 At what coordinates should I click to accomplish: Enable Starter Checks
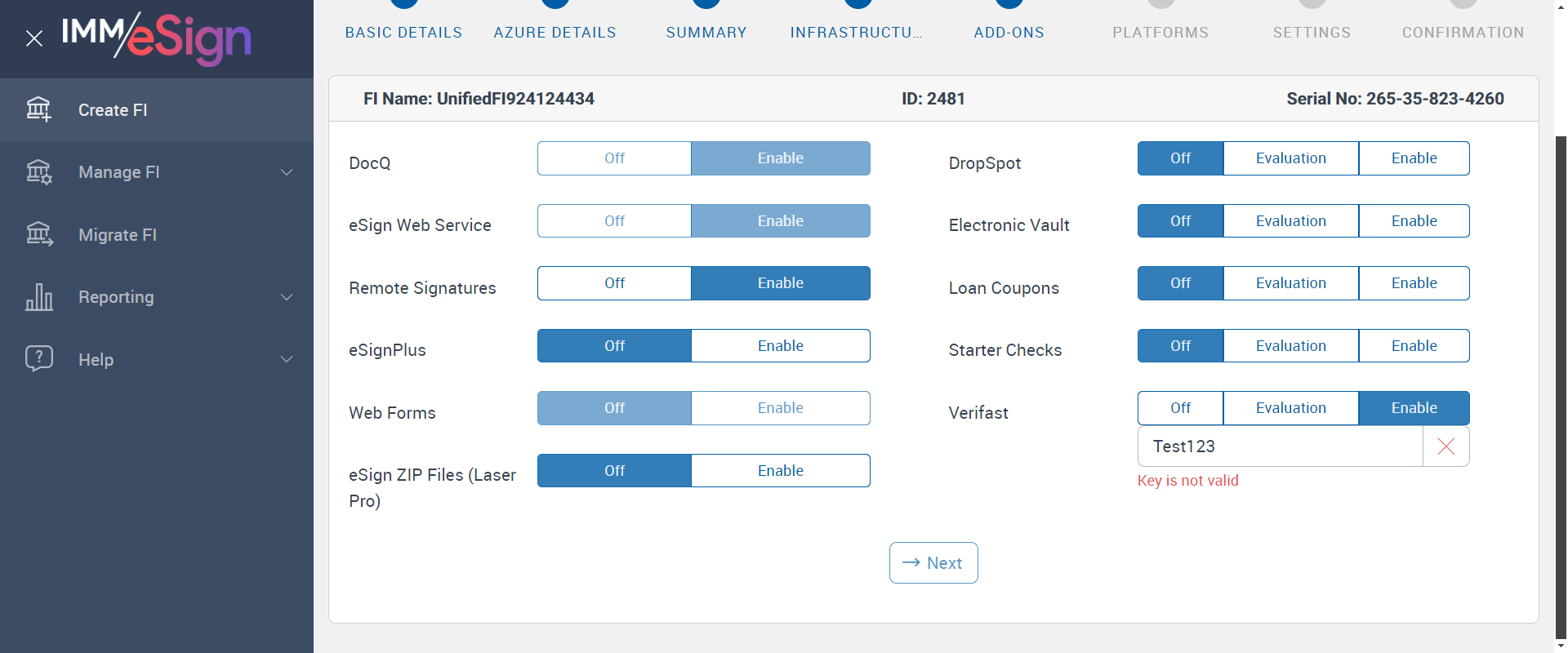[x=1414, y=346]
